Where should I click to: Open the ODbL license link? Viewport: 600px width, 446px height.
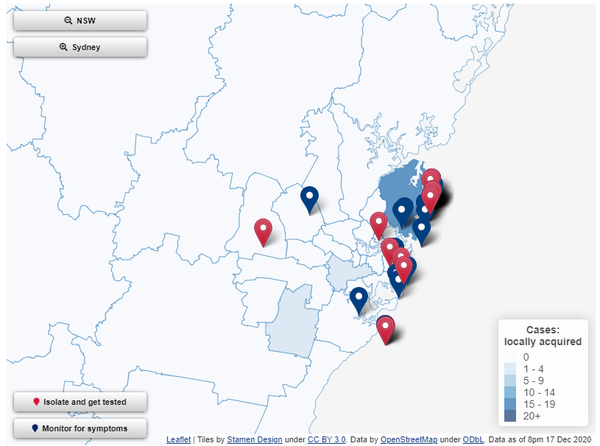473,439
